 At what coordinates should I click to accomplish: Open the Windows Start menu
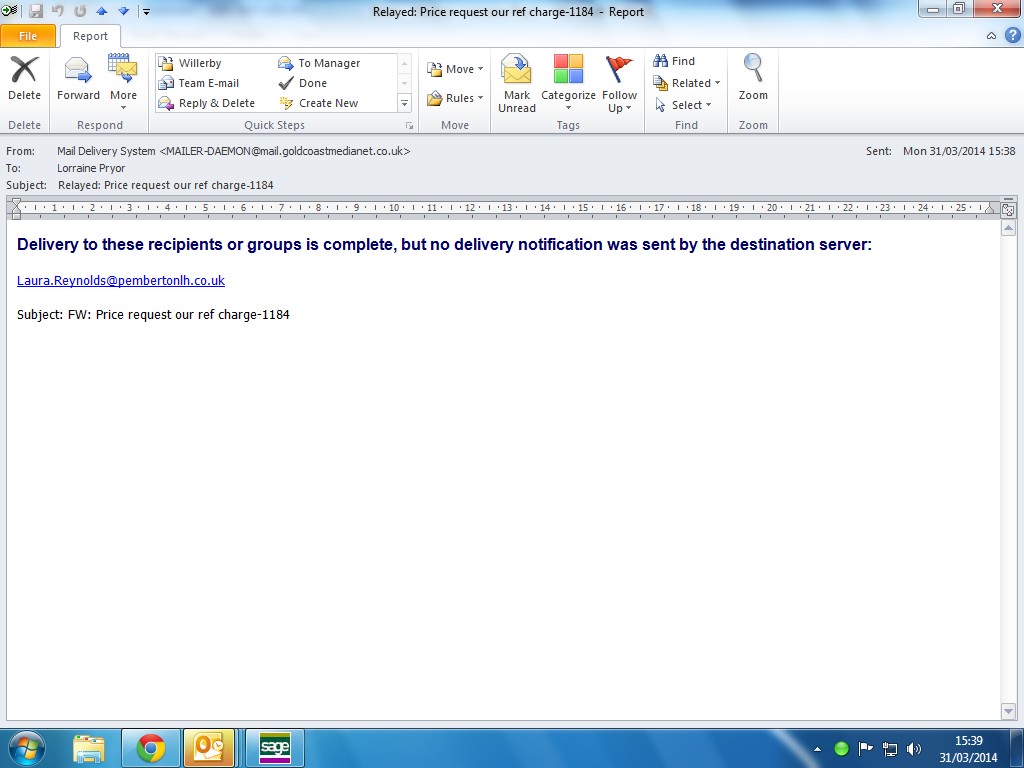click(x=27, y=748)
